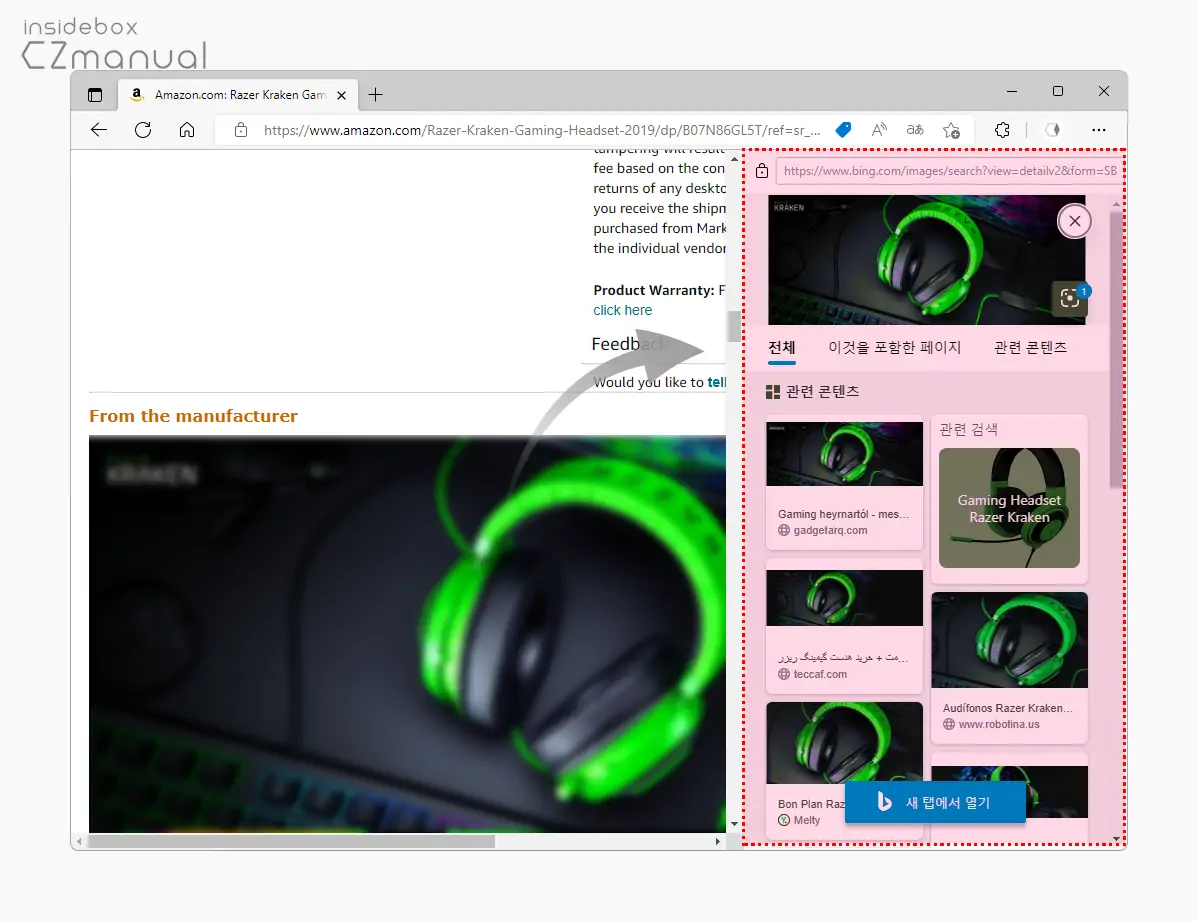This screenshot has width=1198, height=921.
Task: Click the lock icon in Bing sidebar
Action: point(762,170)
